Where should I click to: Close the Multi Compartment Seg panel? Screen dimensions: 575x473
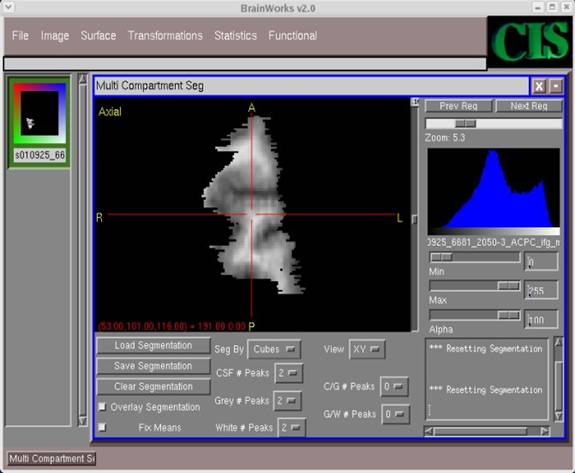tap(539, 87)
